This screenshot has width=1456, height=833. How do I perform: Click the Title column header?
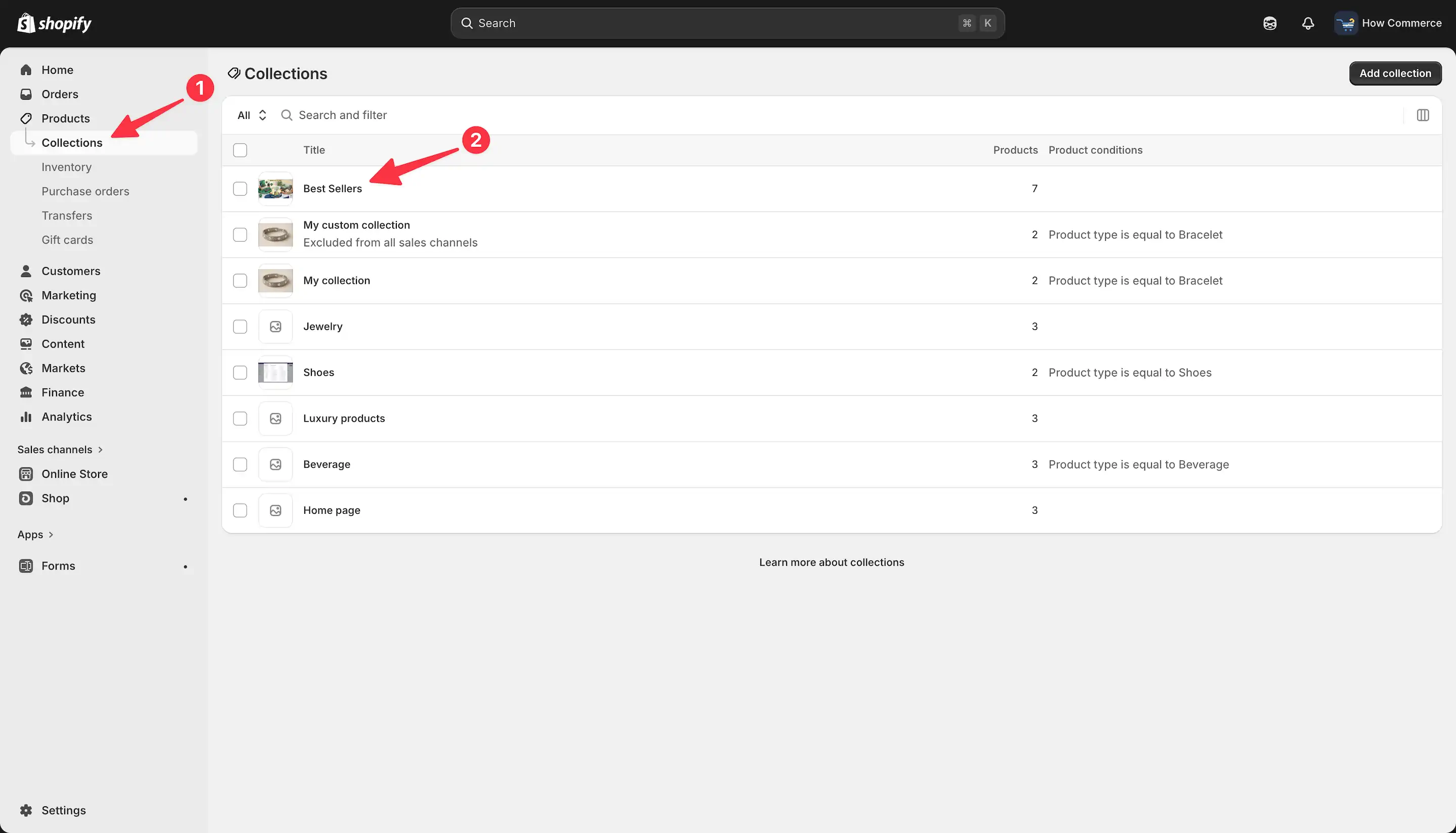(x=314, y=151)
